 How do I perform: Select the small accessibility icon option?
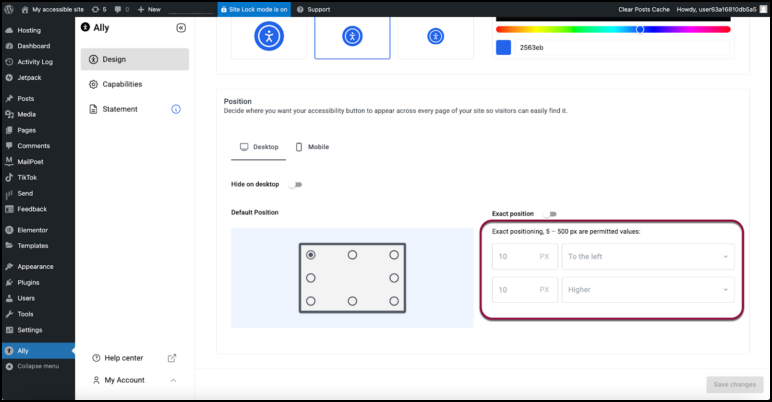[x=435, y=36]
